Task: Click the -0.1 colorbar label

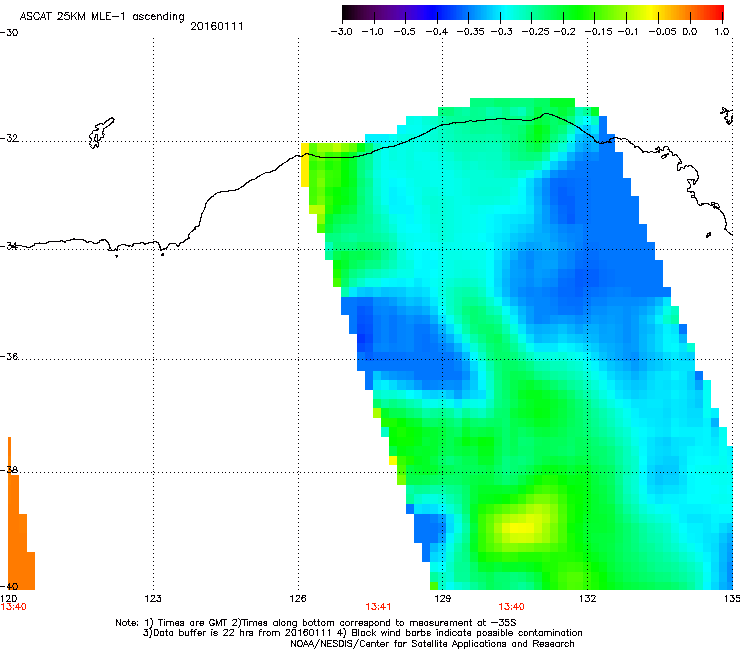Action: 628,32
